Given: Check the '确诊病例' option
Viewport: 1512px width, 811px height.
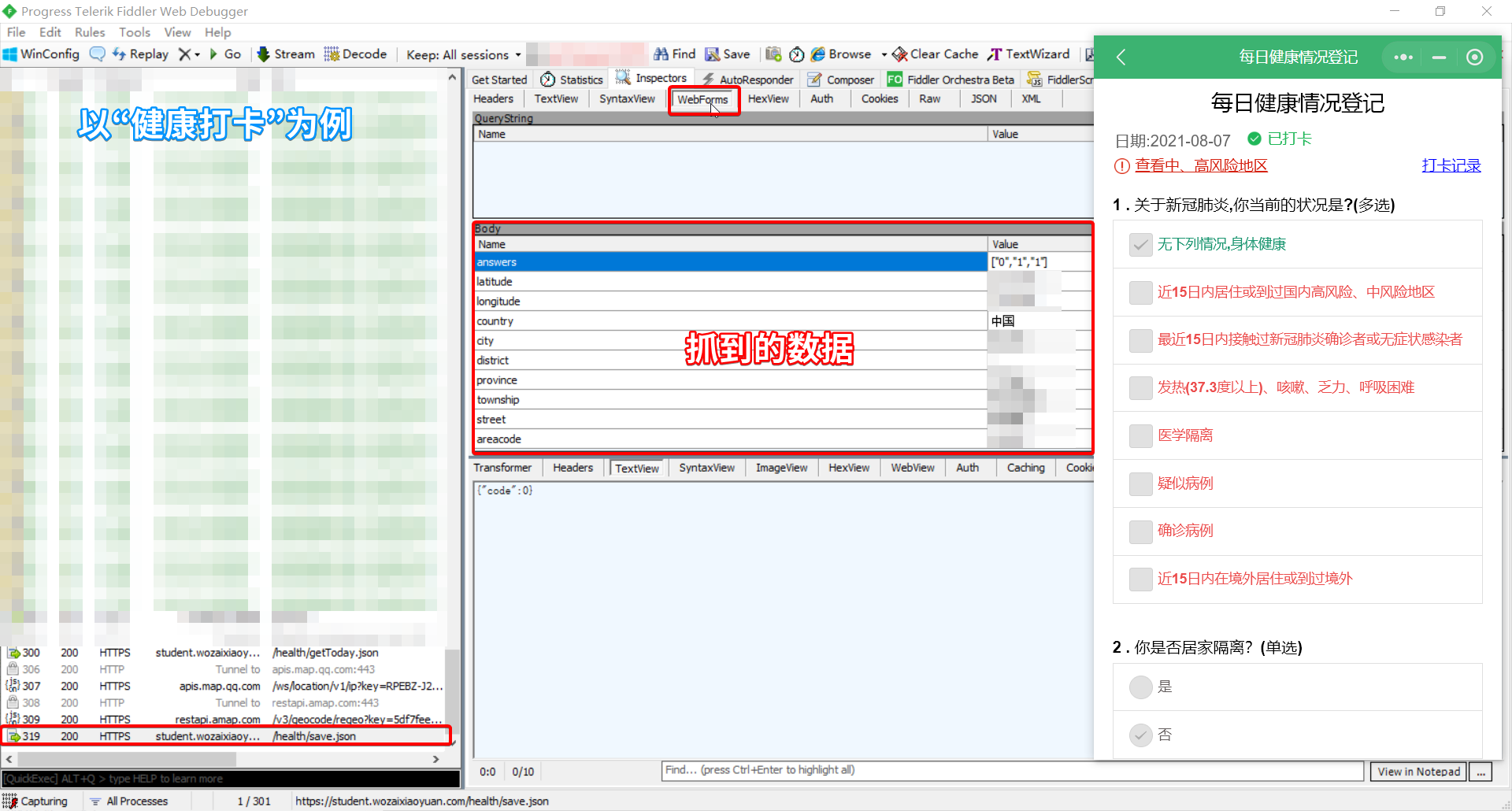Looking at the screenshot, I should (x=1140, y=531).
